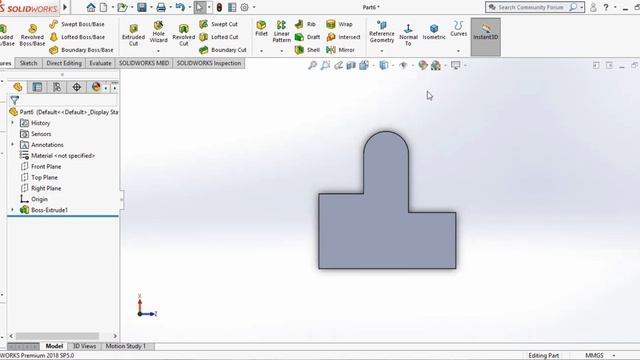Create a Linear Pattern
Screen dimensions: 640x360
282,32
